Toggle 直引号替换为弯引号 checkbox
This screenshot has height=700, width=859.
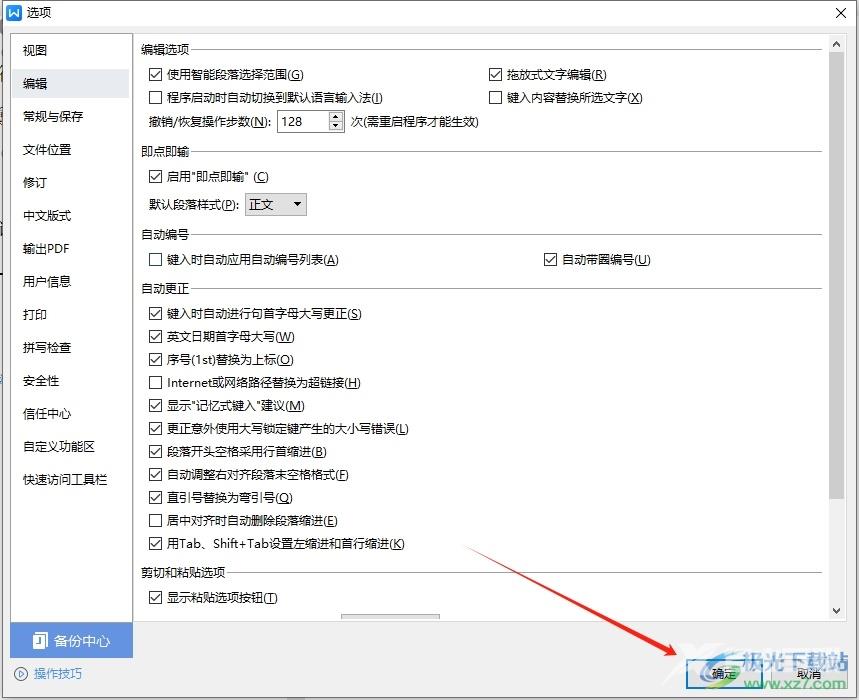coord(156,497)
